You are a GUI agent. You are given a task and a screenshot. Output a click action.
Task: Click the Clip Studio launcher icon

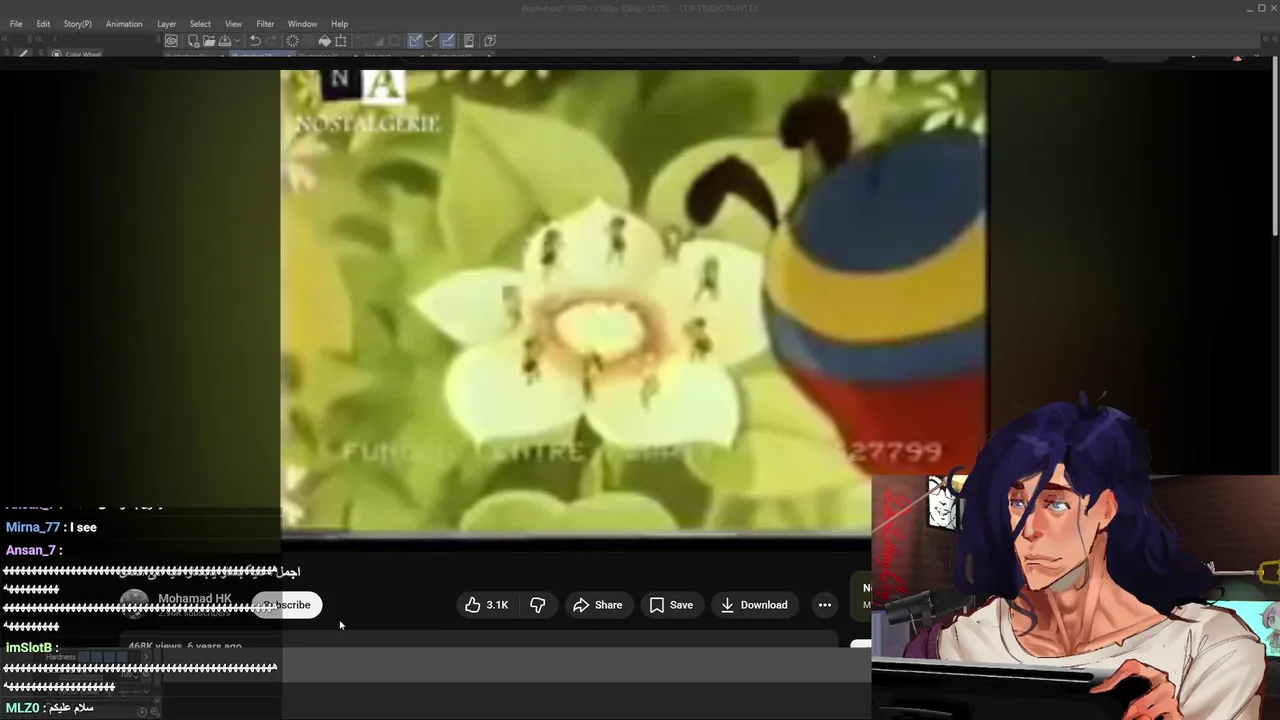coord(171,41)
